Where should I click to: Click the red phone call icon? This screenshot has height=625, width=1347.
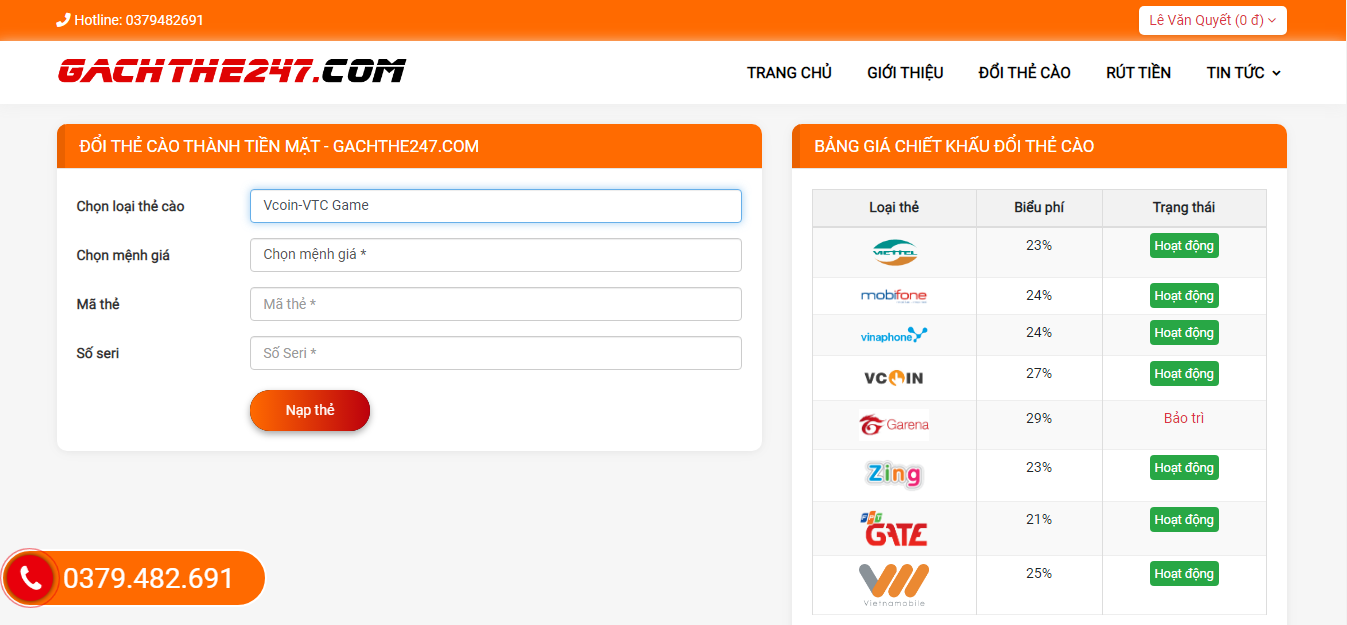click(30, 578)
